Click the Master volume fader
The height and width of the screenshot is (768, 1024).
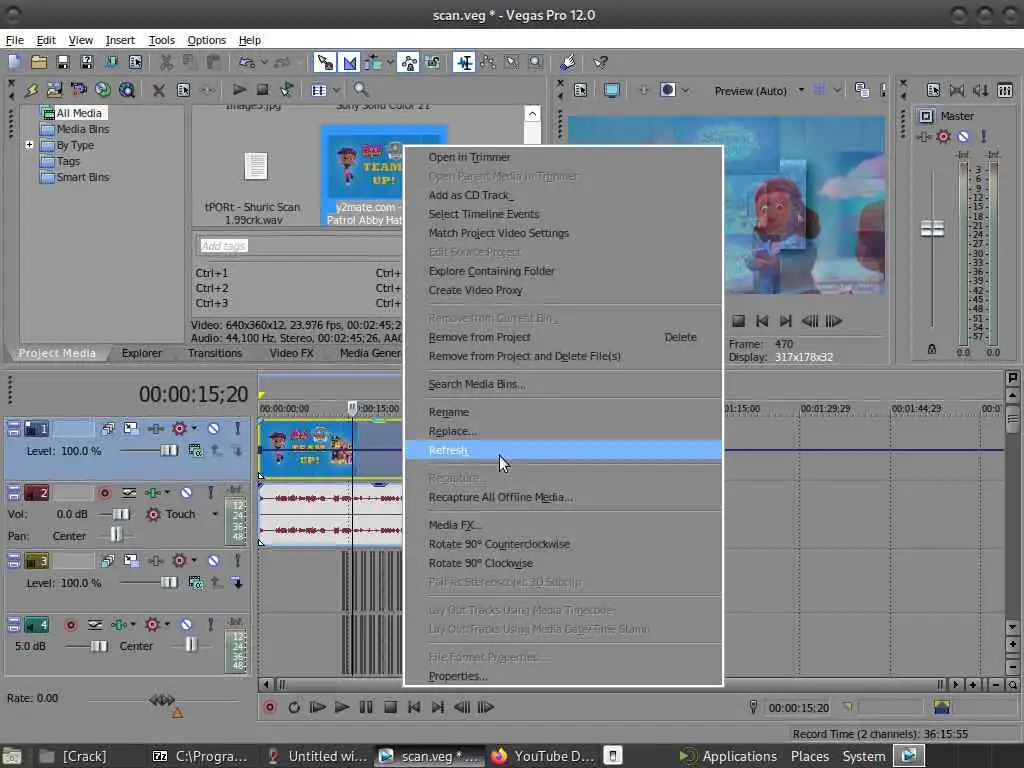[x=932, y=229]
